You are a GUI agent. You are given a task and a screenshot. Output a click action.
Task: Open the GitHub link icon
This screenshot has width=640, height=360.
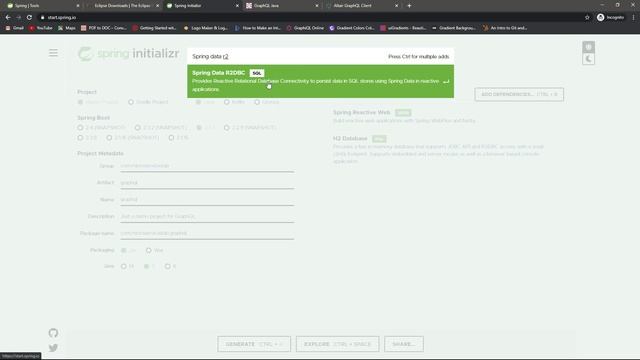point(53,333)
